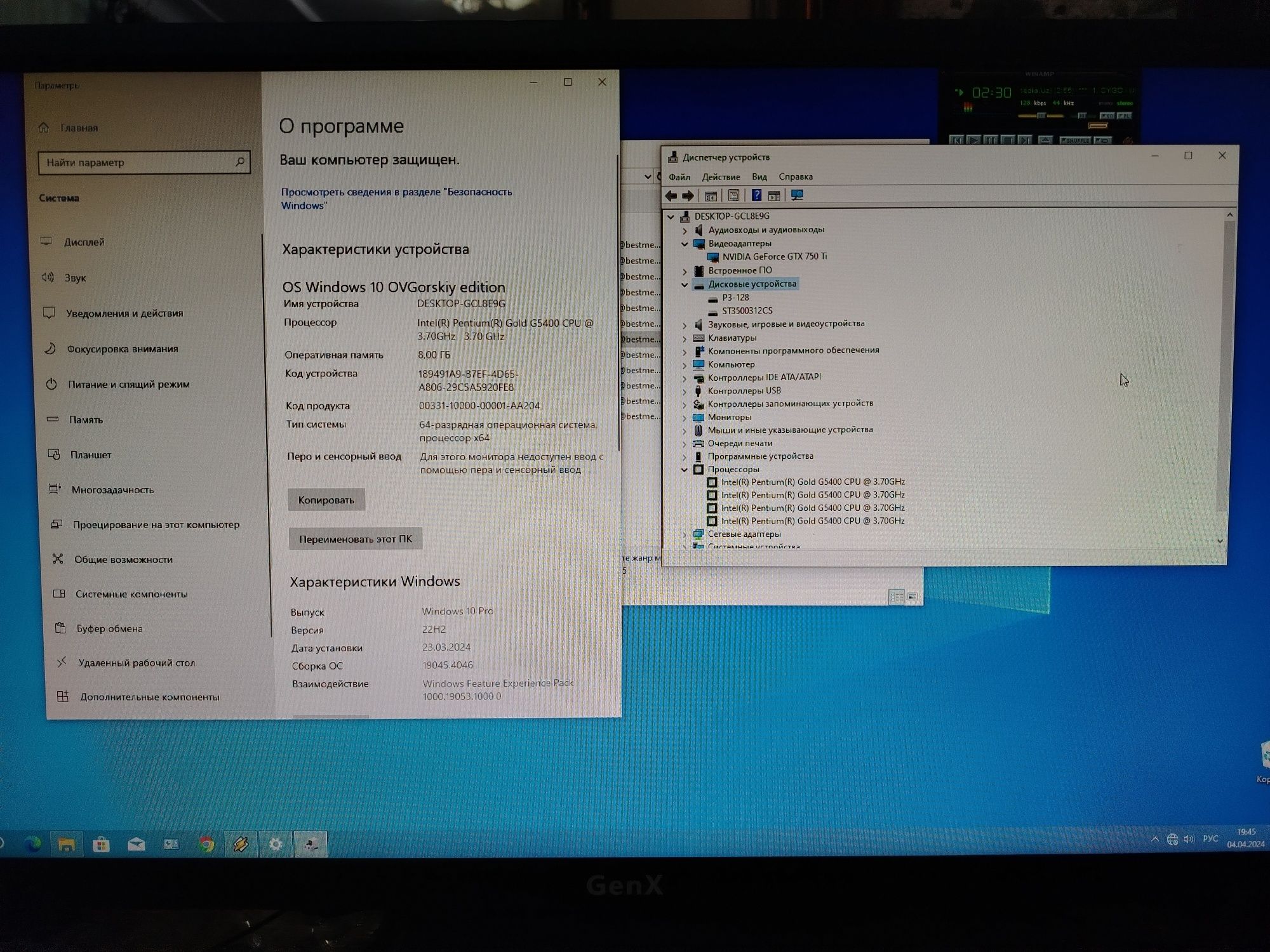This screenshot has width=1270, height=952.
Task: Open Действие menu in Device Manager
Action: (721, 177)
